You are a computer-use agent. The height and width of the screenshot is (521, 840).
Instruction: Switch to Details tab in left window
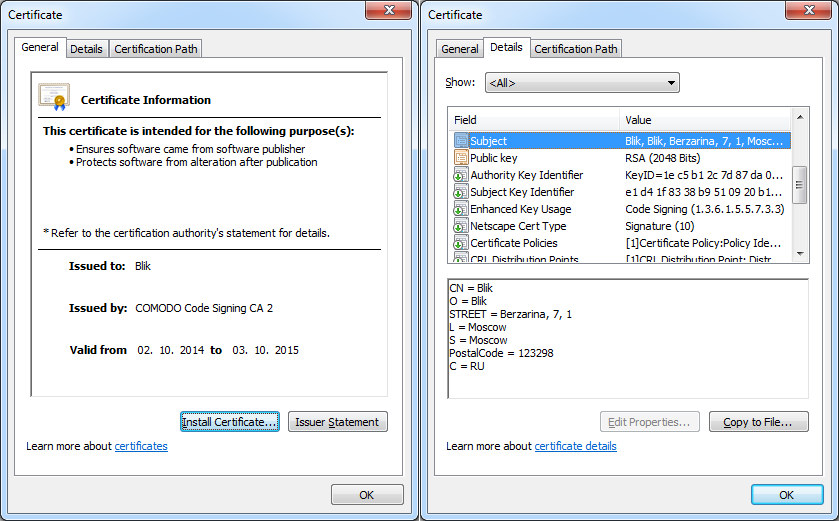[x=86, y=49]
